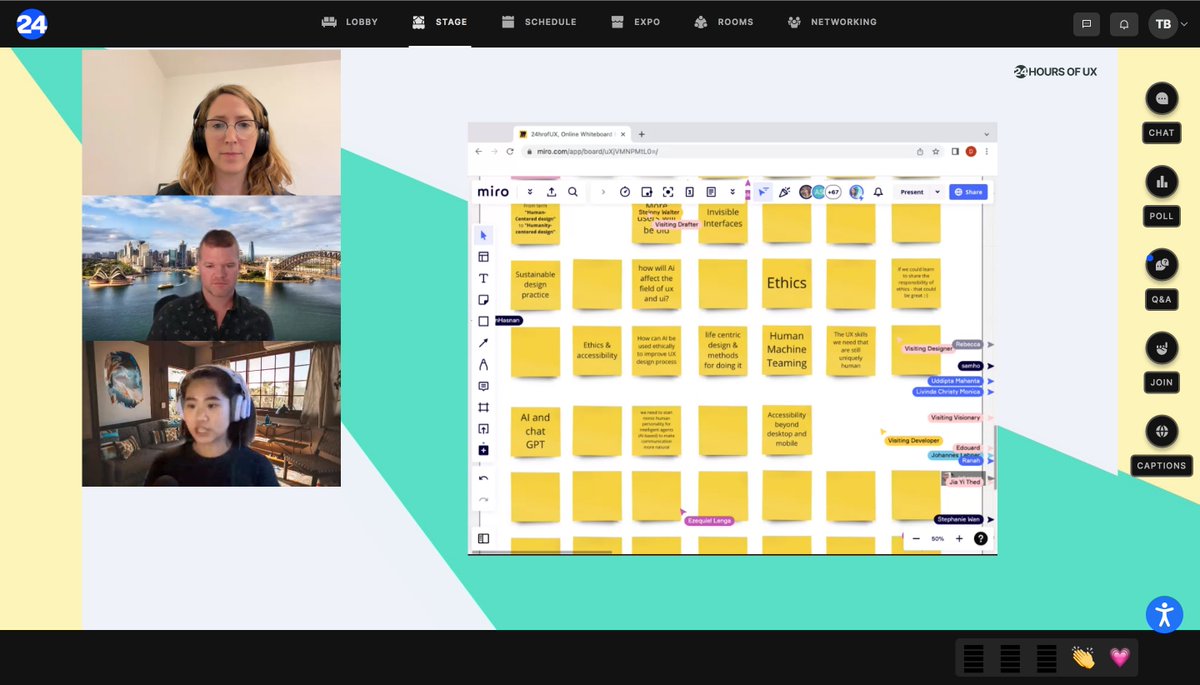This screenshot has width=1200, height=685.
Task: Select the 'Ethics' sticky note
Action: pyautogui.click(x=786, y=283)
